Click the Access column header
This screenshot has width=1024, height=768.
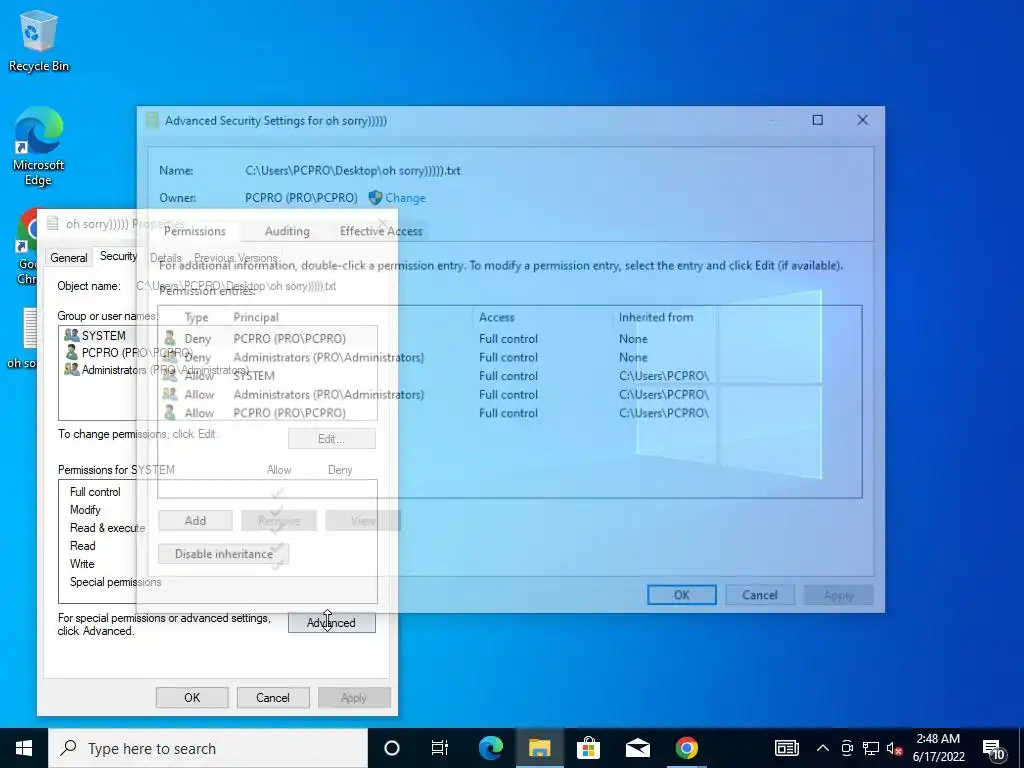point(496,317)
